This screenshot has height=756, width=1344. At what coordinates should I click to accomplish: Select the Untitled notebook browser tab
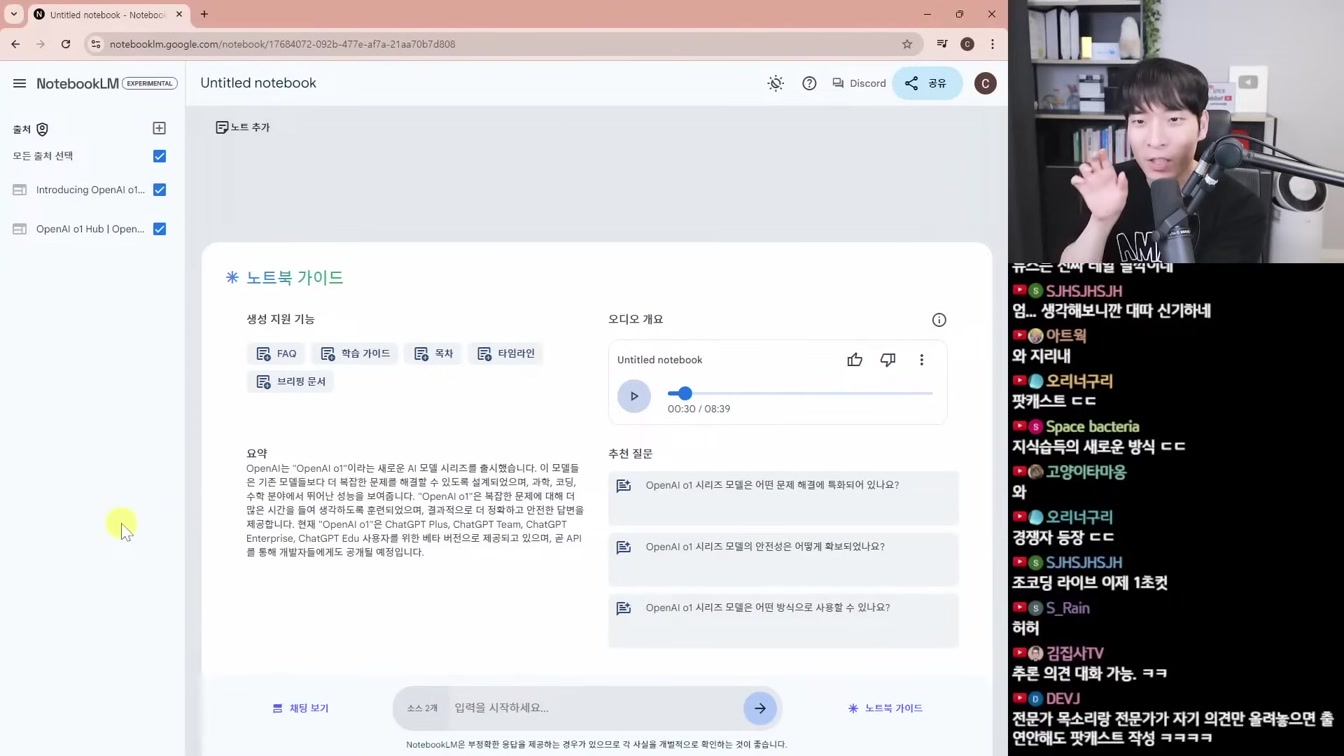pos(108,14)
